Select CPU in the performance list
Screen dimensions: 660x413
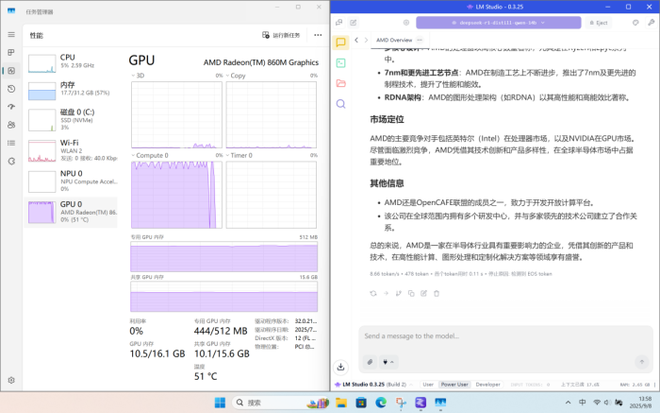[x=68, y=62]
